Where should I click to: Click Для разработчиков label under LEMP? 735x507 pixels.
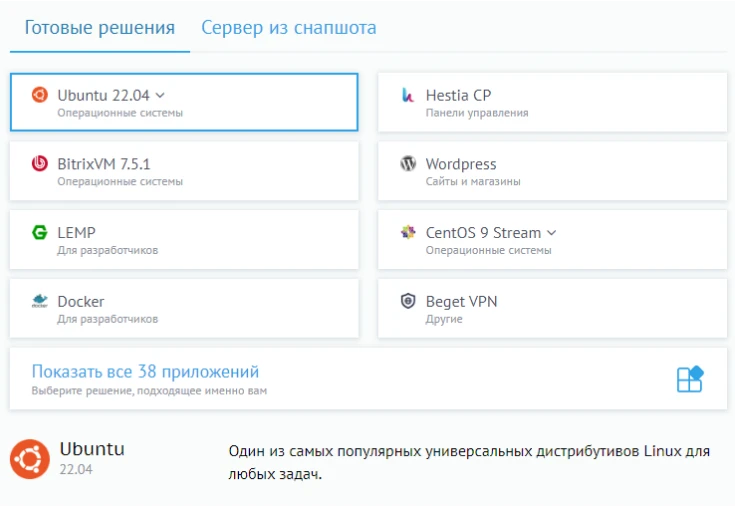coord(107,250)
